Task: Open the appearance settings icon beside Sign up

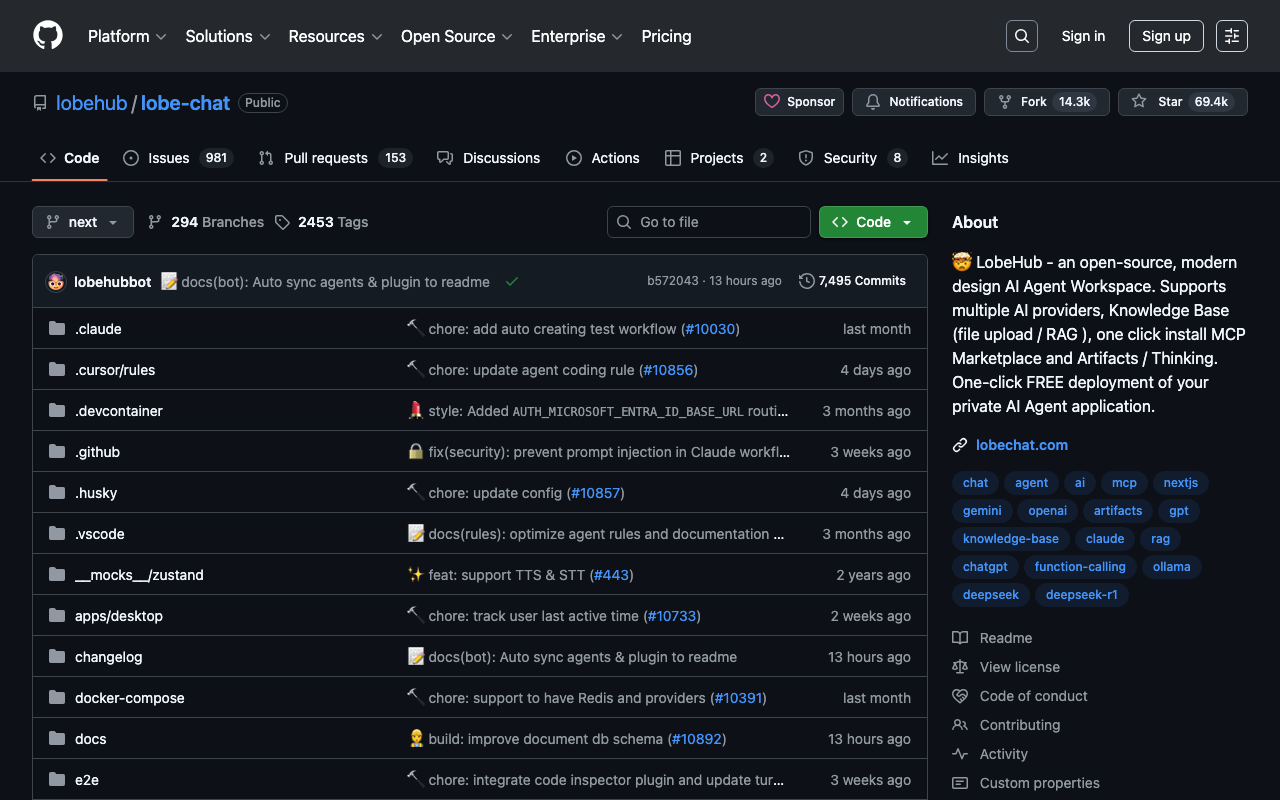Action: coord(1231,36)
